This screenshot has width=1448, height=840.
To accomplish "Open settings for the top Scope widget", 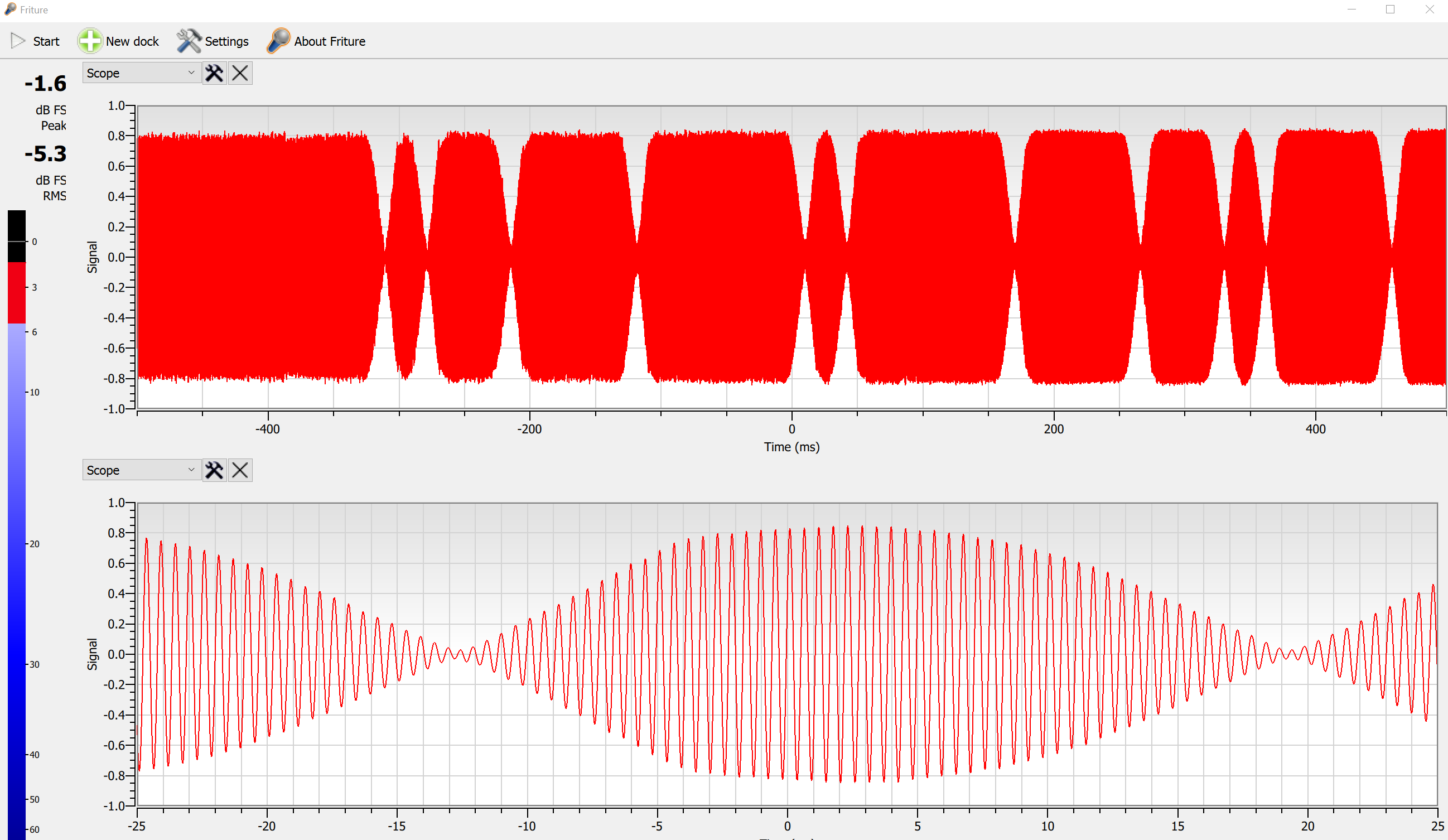I will tap(214, 73).
